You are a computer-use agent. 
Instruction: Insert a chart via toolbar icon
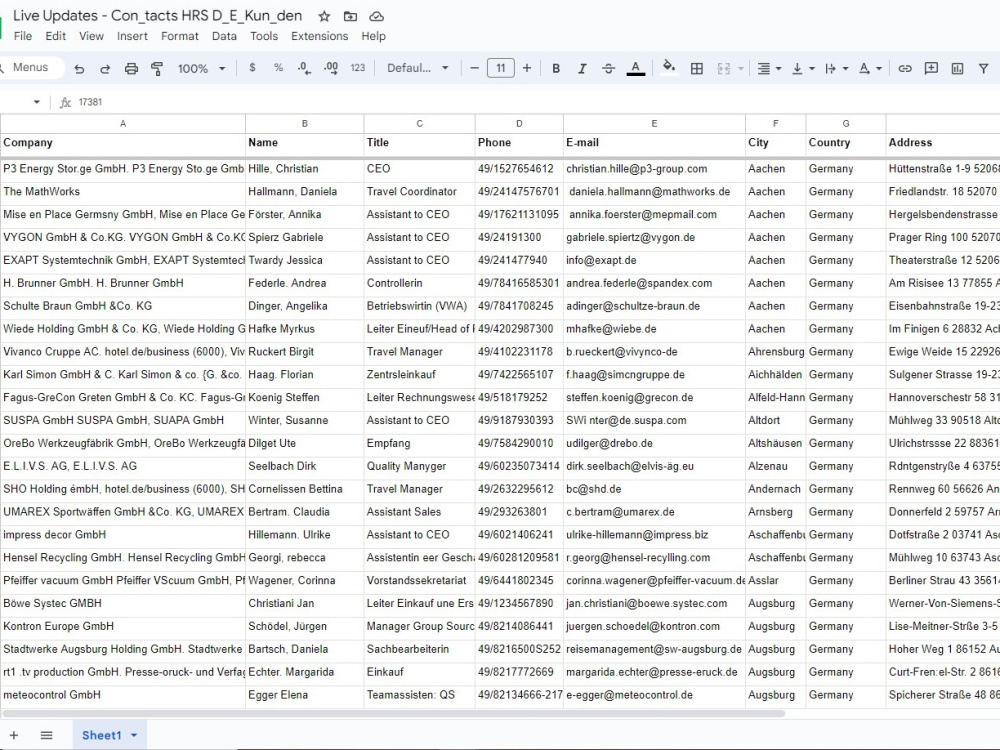pyautogui.click(x=957, y=68)
